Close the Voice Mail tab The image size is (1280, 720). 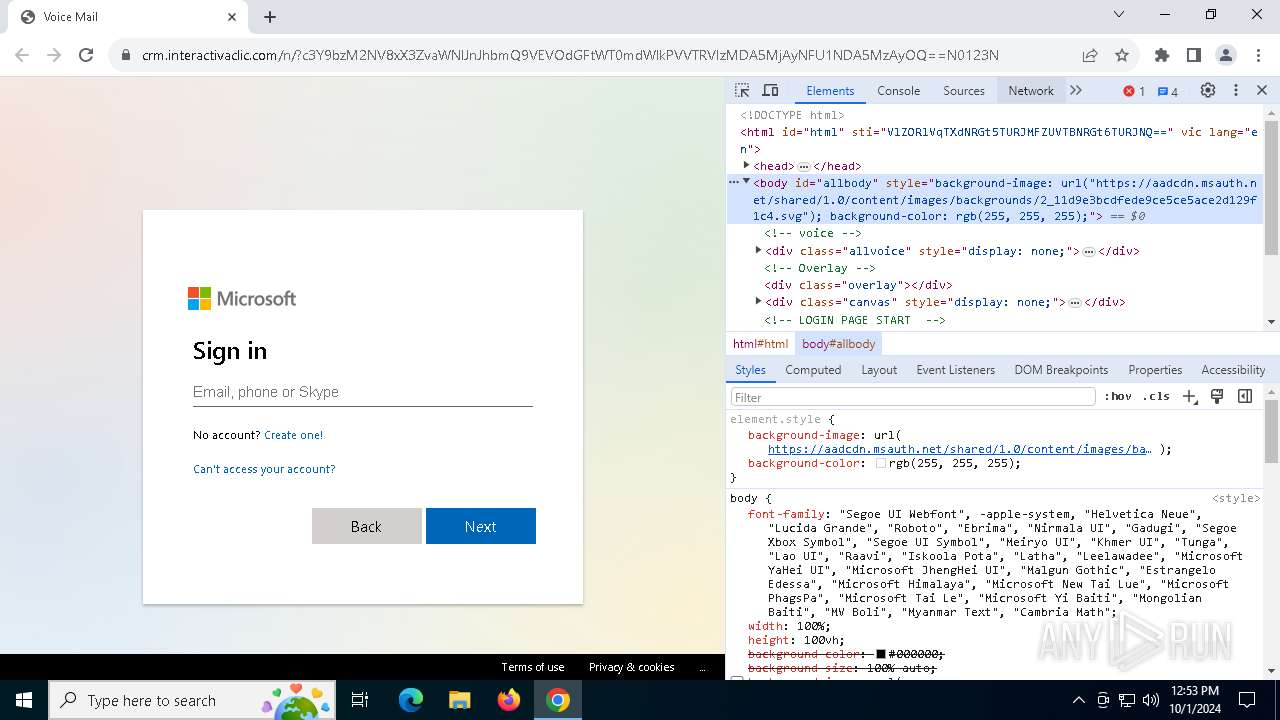pyautogui.click(x=232, y=17)
